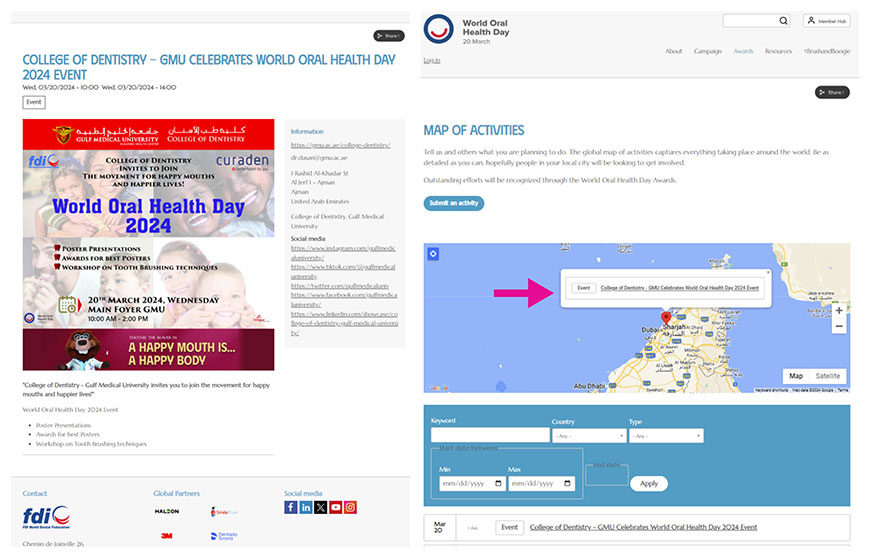Open event link inside map popup

[x=679, y=288]
